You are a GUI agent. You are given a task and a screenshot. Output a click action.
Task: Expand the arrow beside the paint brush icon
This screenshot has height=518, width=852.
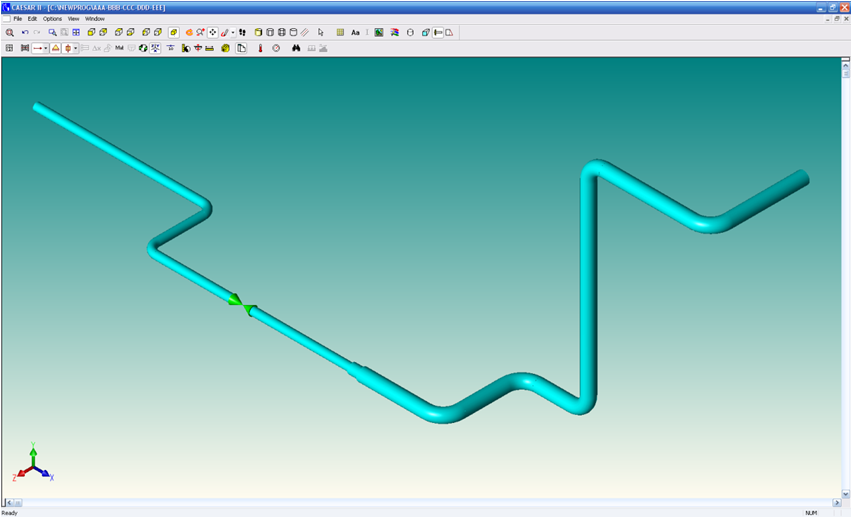[x=233, y=33]
